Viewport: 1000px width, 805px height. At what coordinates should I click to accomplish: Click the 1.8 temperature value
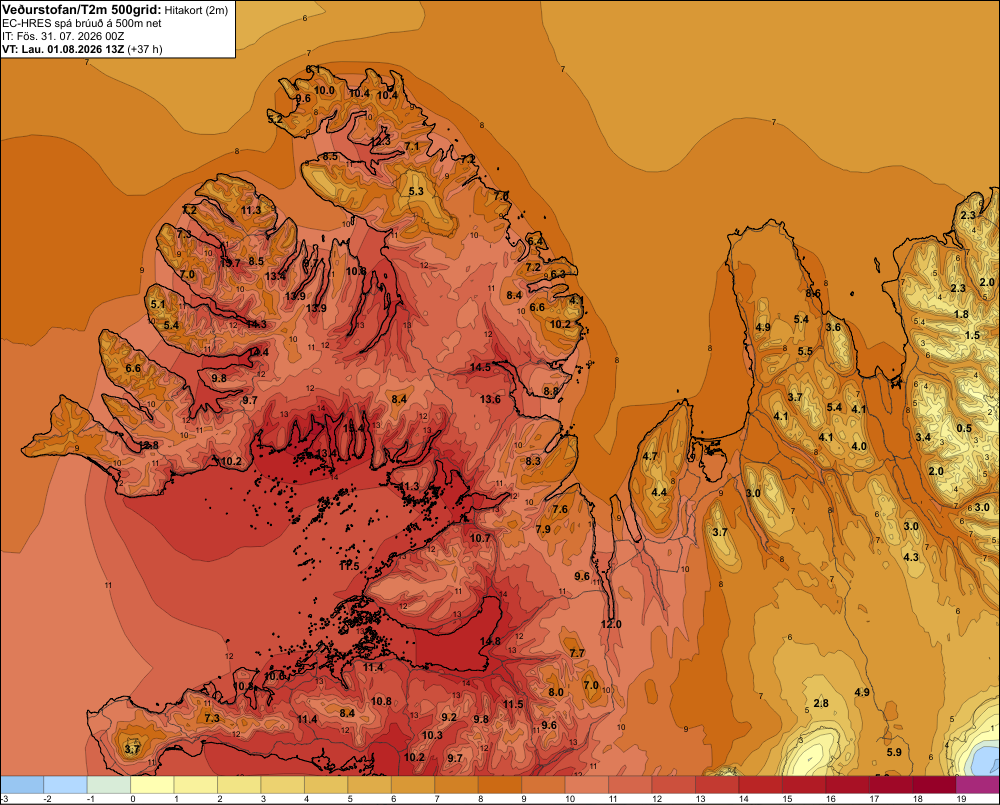click(961, 314)
